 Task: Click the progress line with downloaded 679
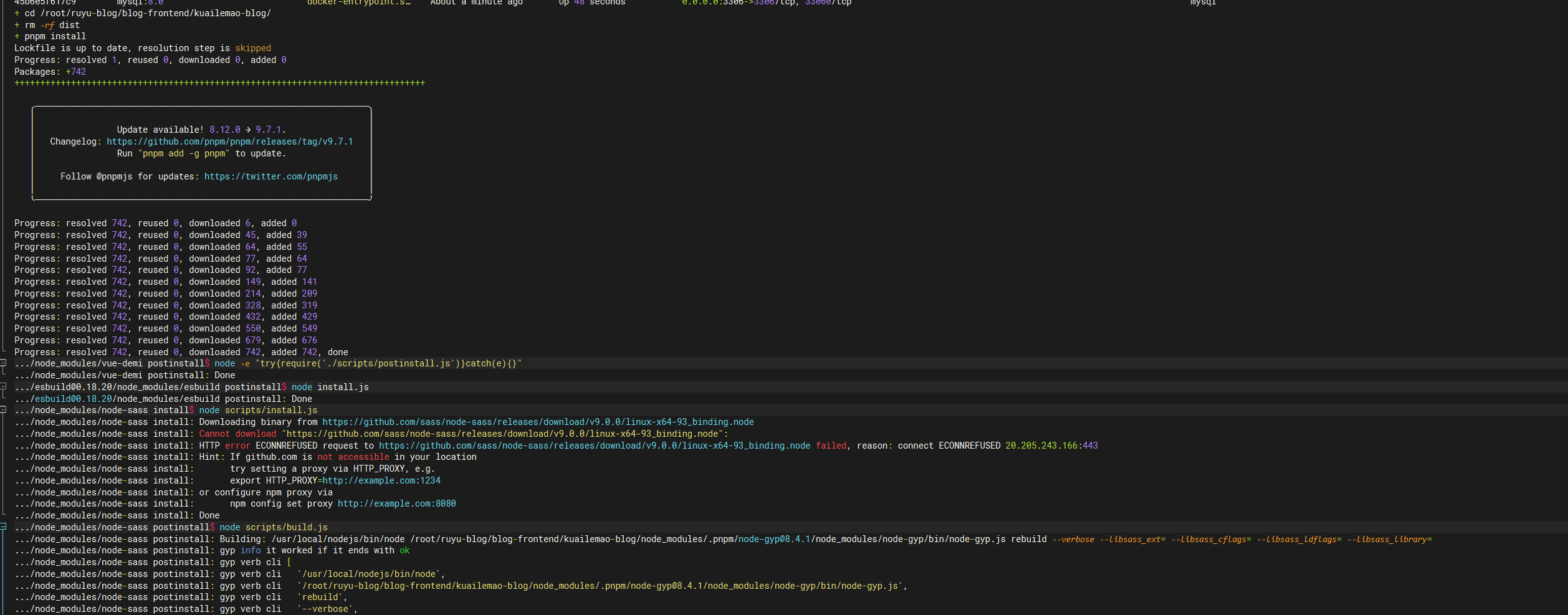(x=166, y=340)
